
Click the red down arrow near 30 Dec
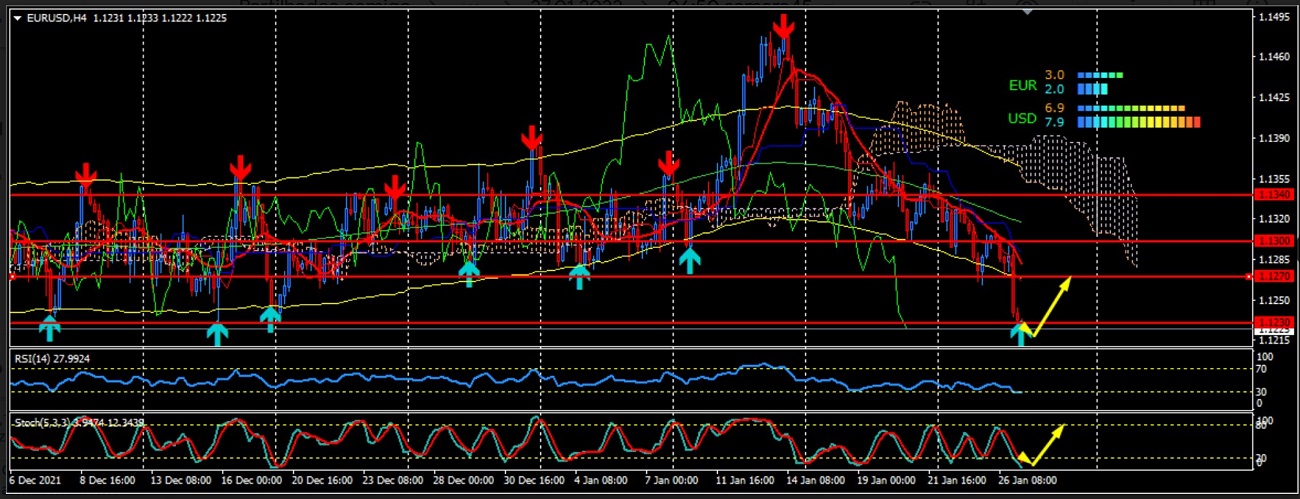click(531, 138)
